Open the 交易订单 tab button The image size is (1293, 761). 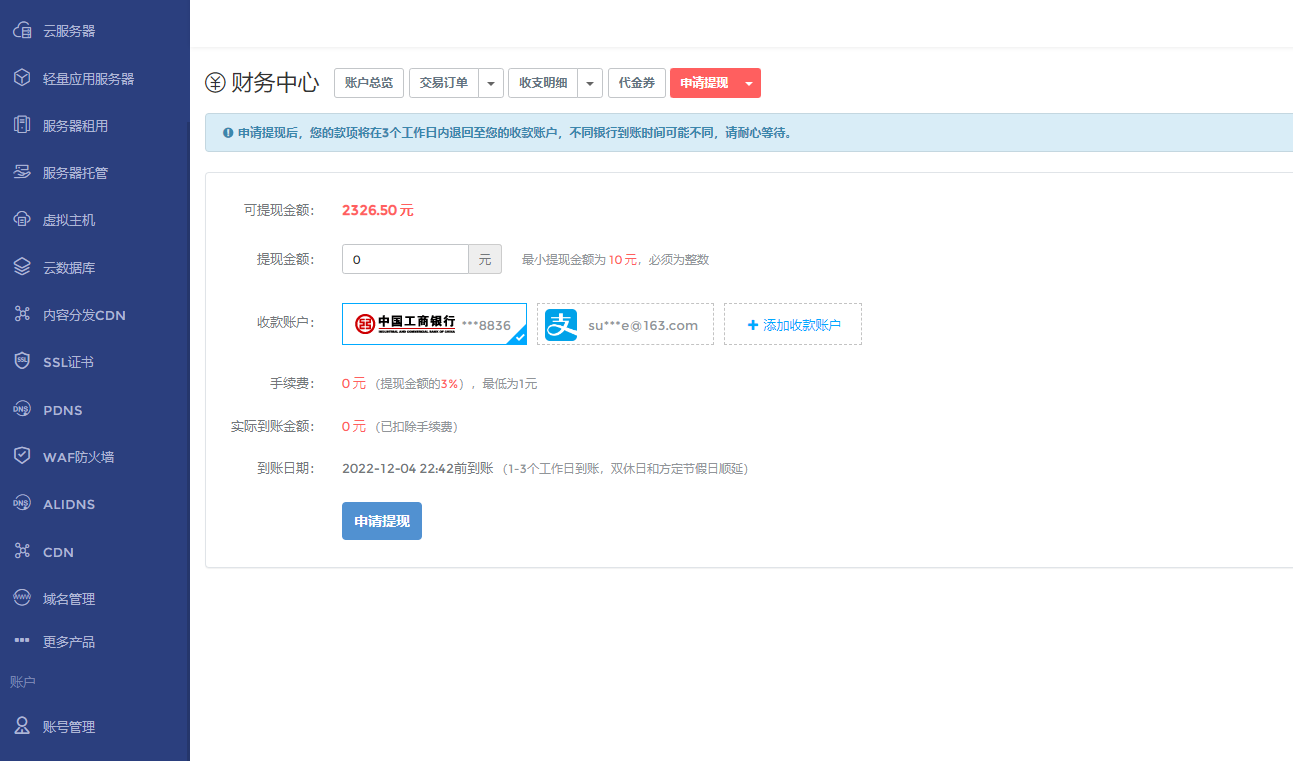(444, 83)
